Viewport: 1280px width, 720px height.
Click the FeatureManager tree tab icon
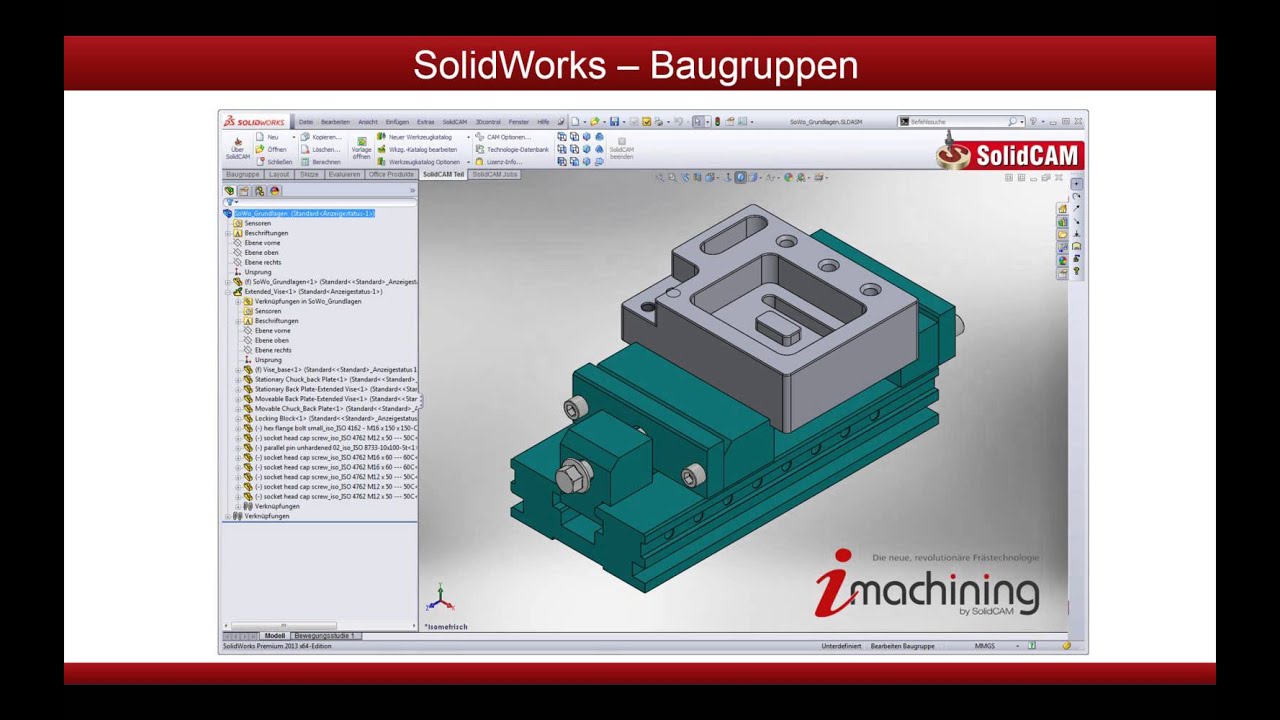[229, 191]
